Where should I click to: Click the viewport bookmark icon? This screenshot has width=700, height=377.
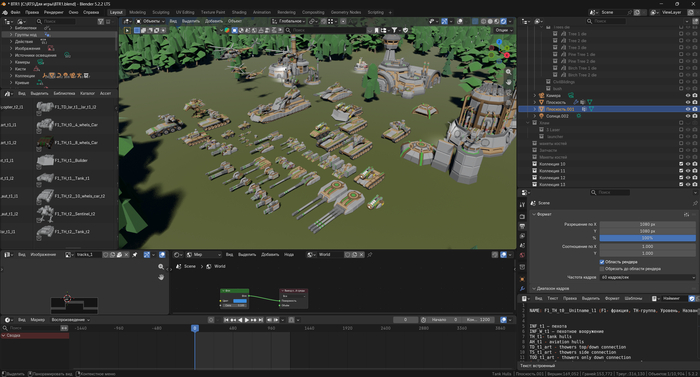[376, 30]
